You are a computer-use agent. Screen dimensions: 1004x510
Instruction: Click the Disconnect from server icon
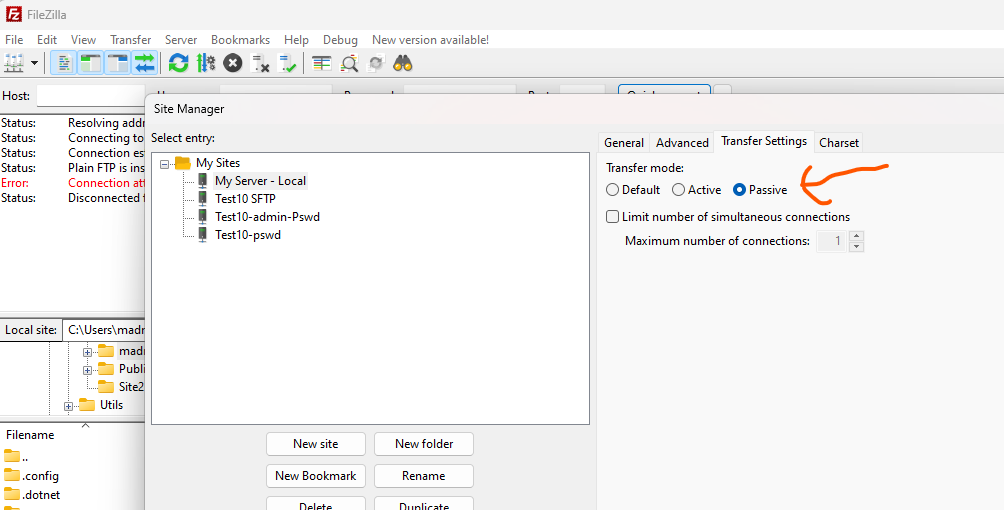260,63
